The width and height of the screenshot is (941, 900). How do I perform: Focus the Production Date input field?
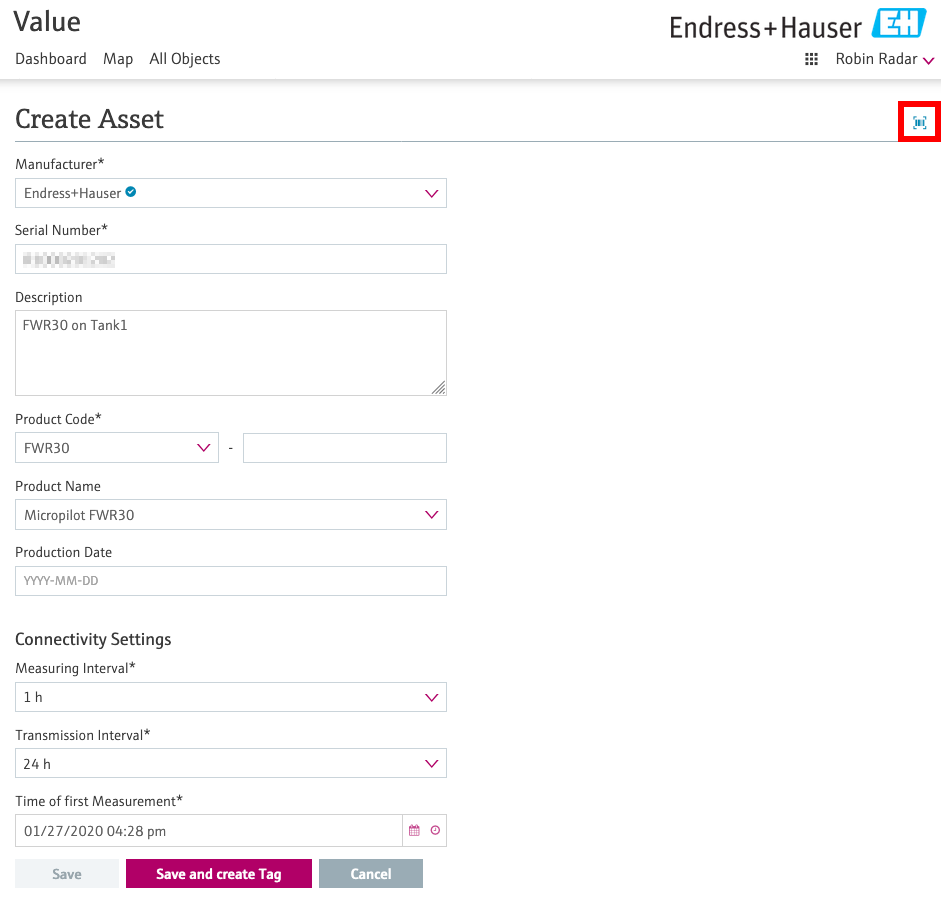point(231,581)
